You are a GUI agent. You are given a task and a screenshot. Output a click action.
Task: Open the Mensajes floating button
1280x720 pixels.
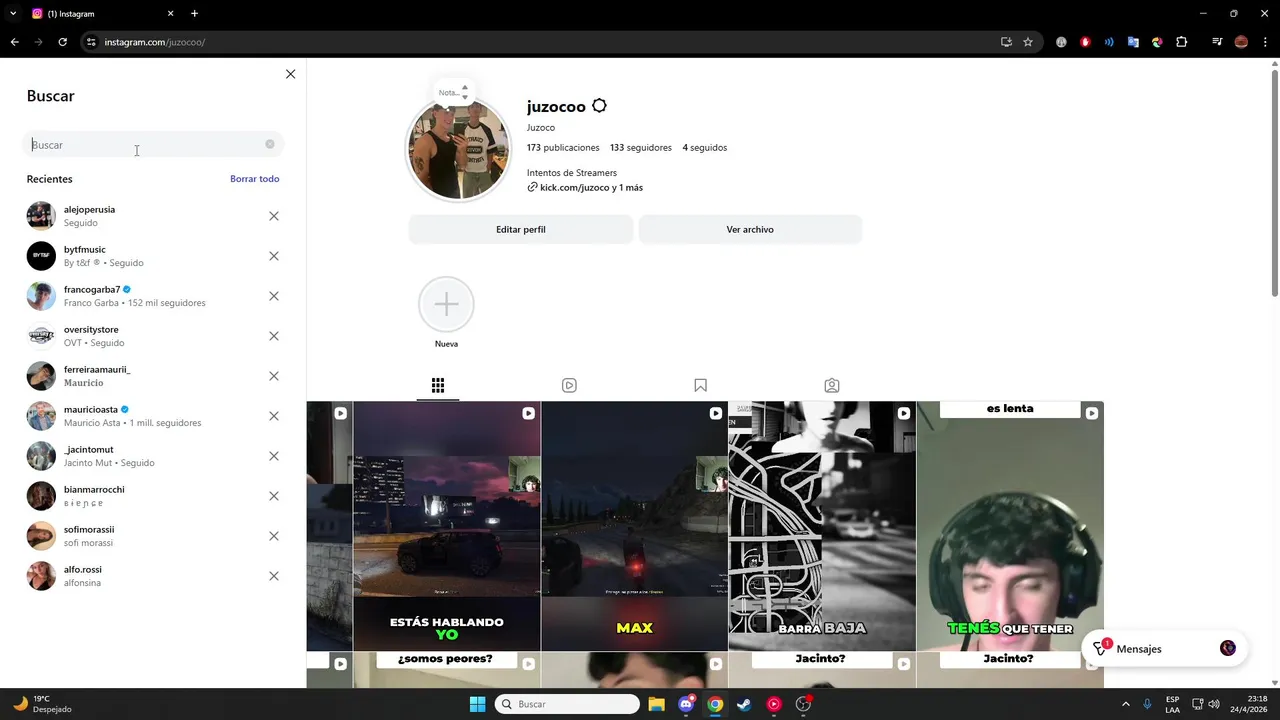click(x=1164, y=649)
